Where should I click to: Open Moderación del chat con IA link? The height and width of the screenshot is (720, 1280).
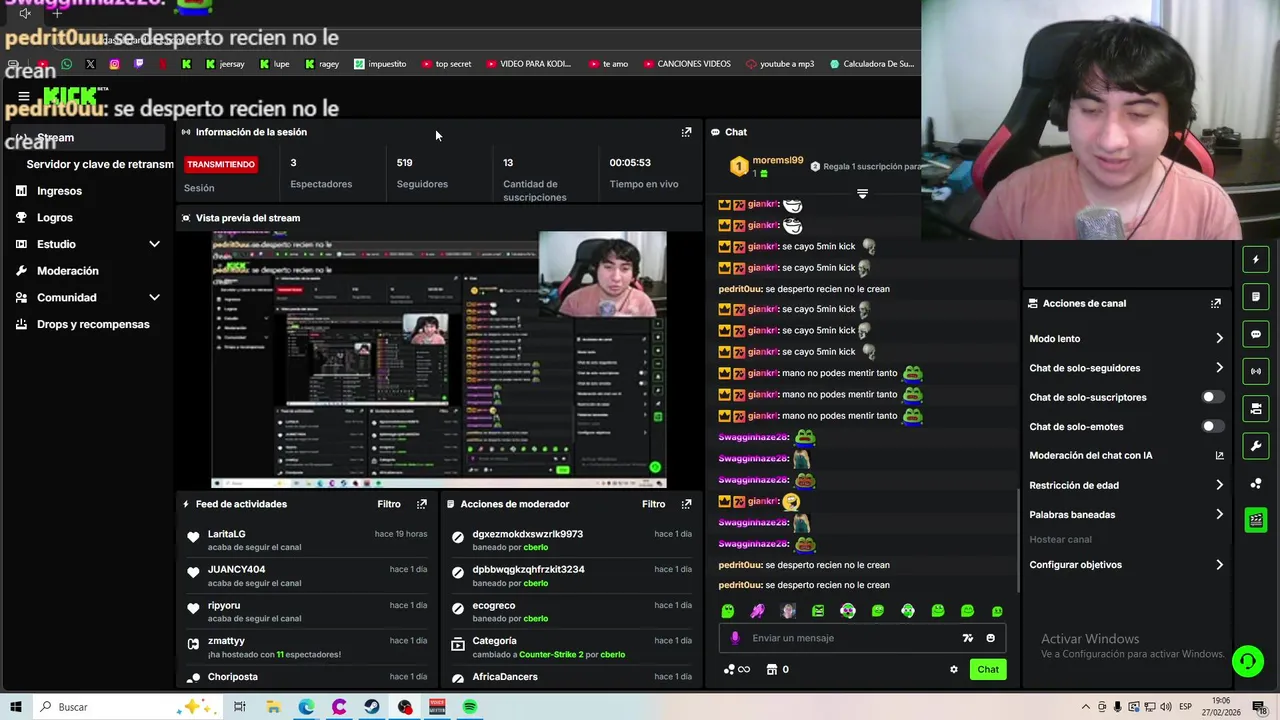coord(1126,455)
